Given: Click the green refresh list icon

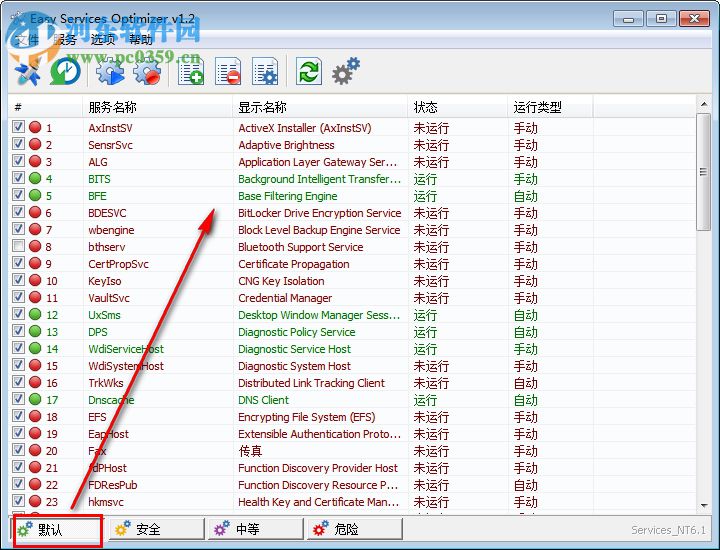Looking at the screenshot, I should coord(309,72).
